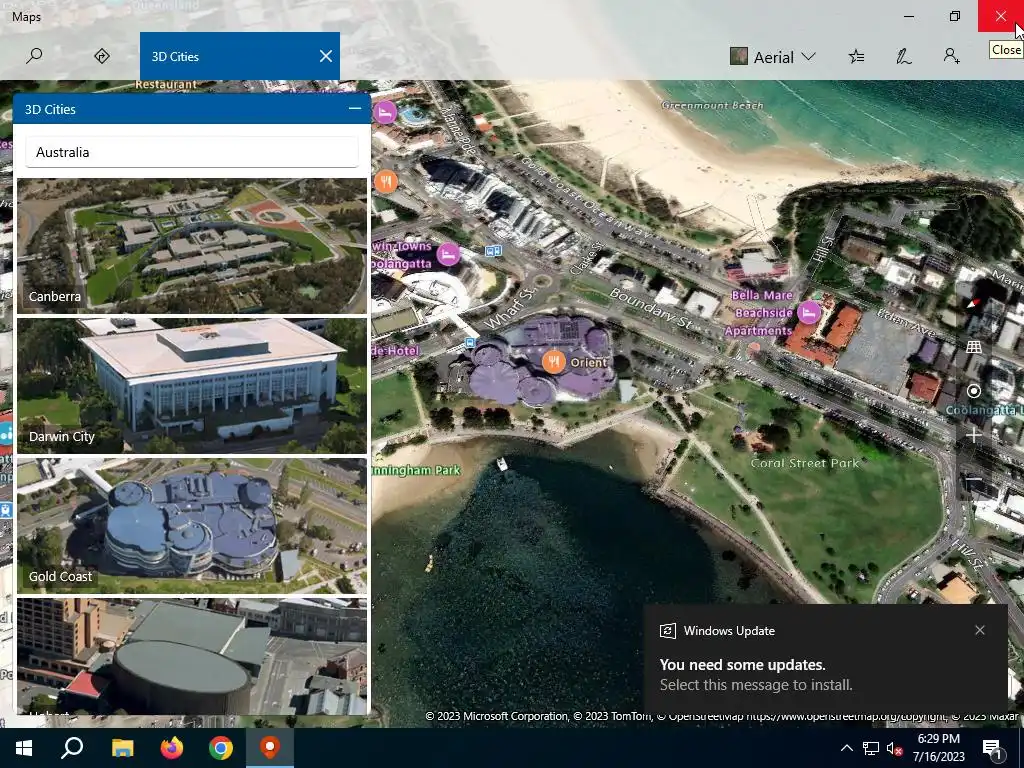Select the Gold Coast 3D thumbnail
1024x768 pixels.
[192, 526]
